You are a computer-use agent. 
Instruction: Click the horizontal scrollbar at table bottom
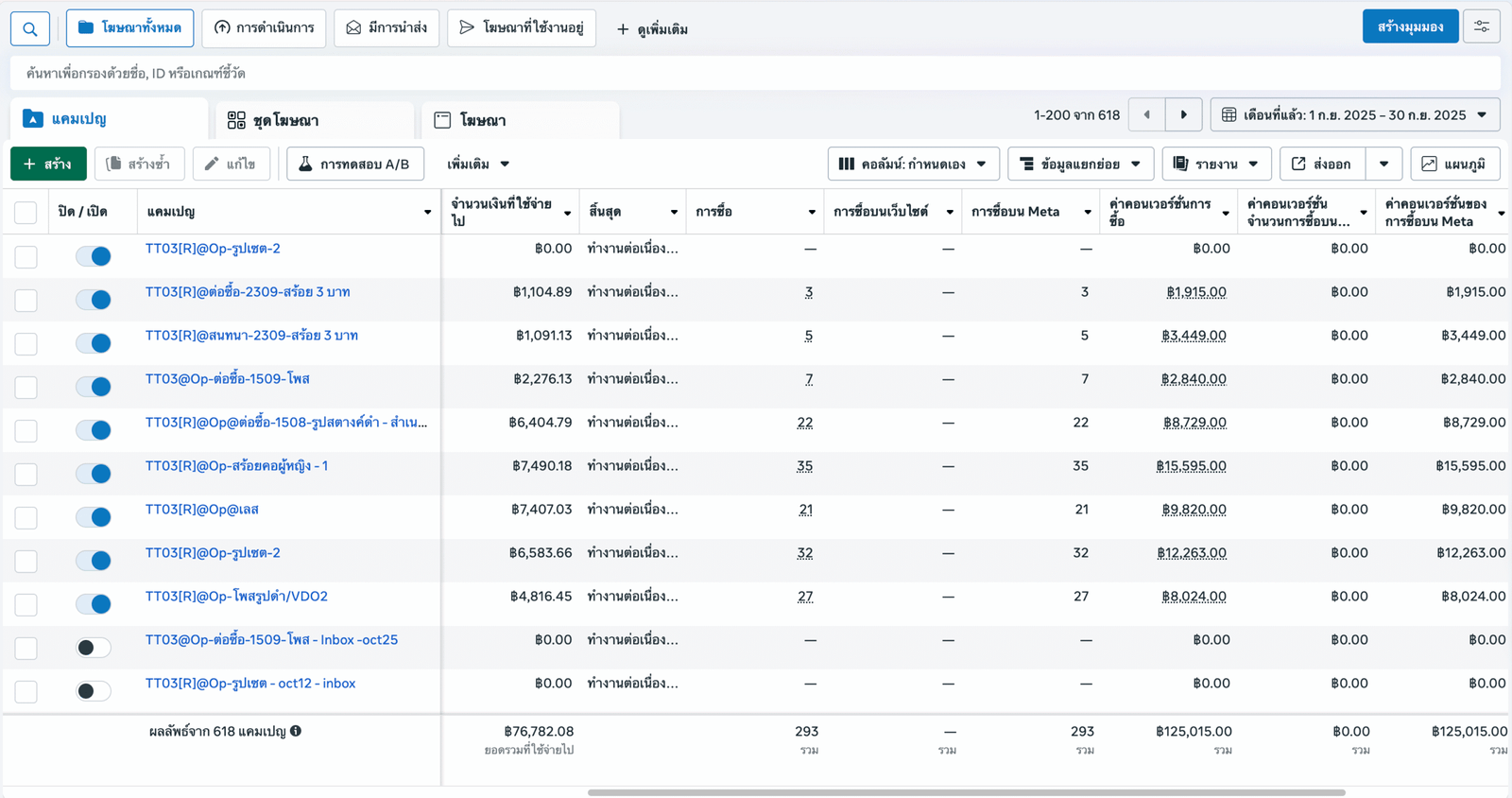pyautogui.click(x=966, y=792)
